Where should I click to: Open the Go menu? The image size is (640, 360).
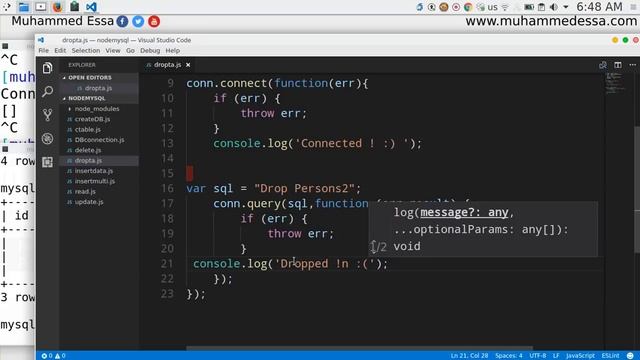click(130, 51)
